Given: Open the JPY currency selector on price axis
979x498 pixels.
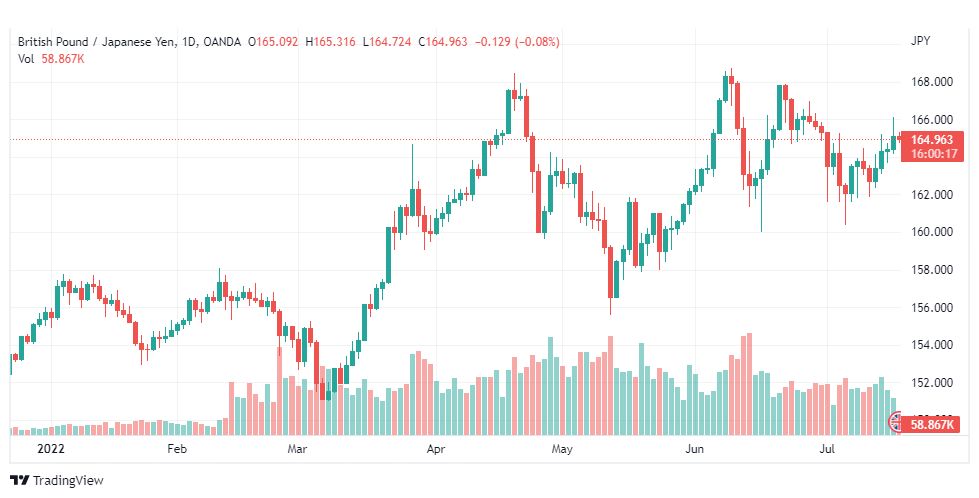Looking at the screenshot, I should 920,41.
